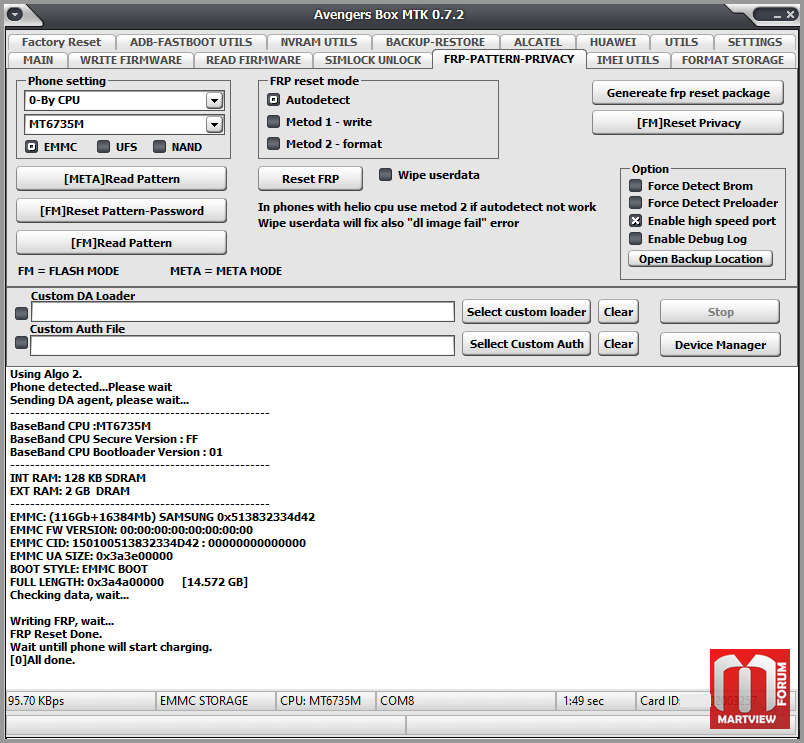Click the CPU: MT6735M status entry
Screen dimensions: 804x743
tap(326, 701)
